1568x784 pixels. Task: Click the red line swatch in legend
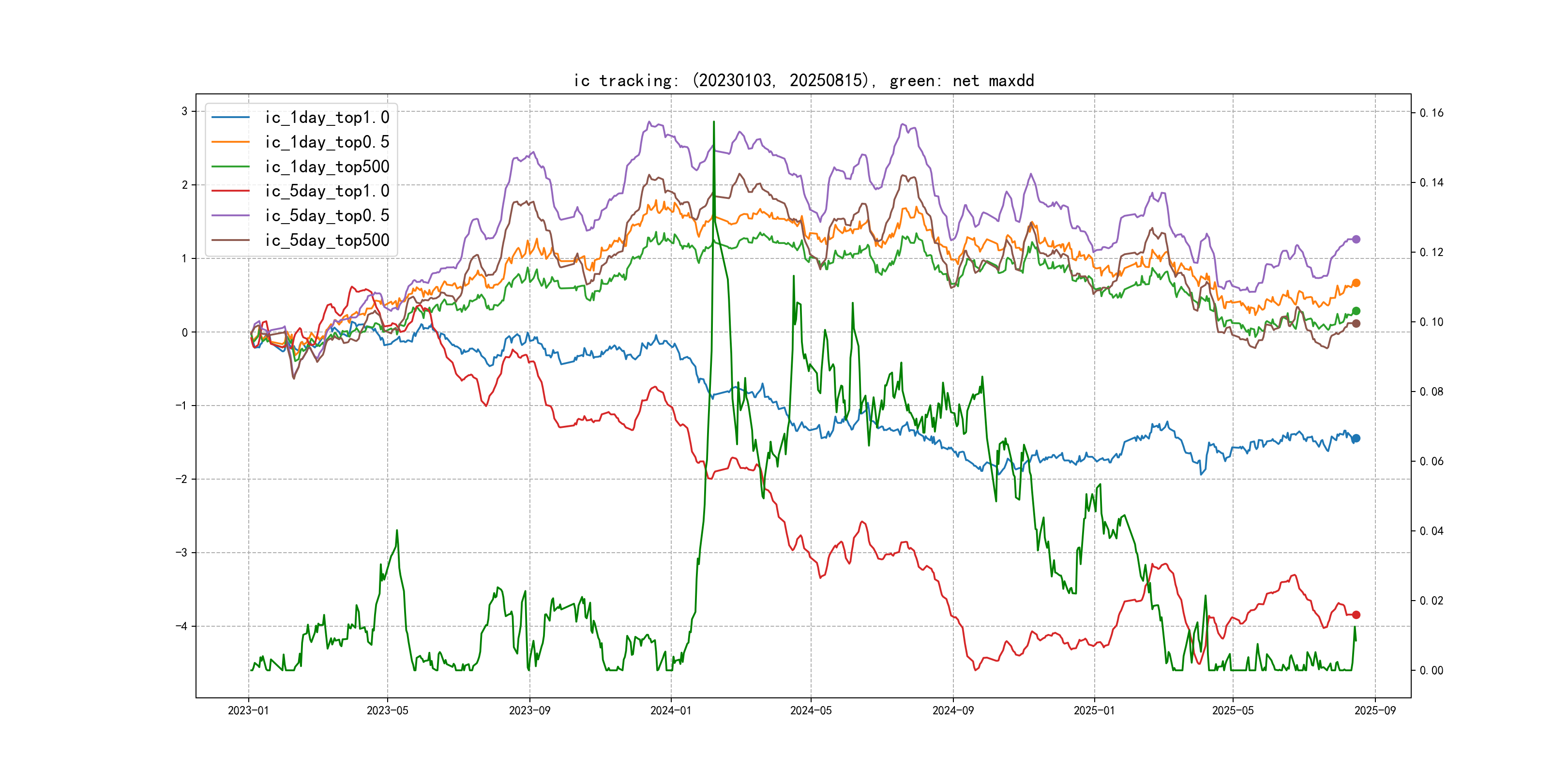point(230,191)
